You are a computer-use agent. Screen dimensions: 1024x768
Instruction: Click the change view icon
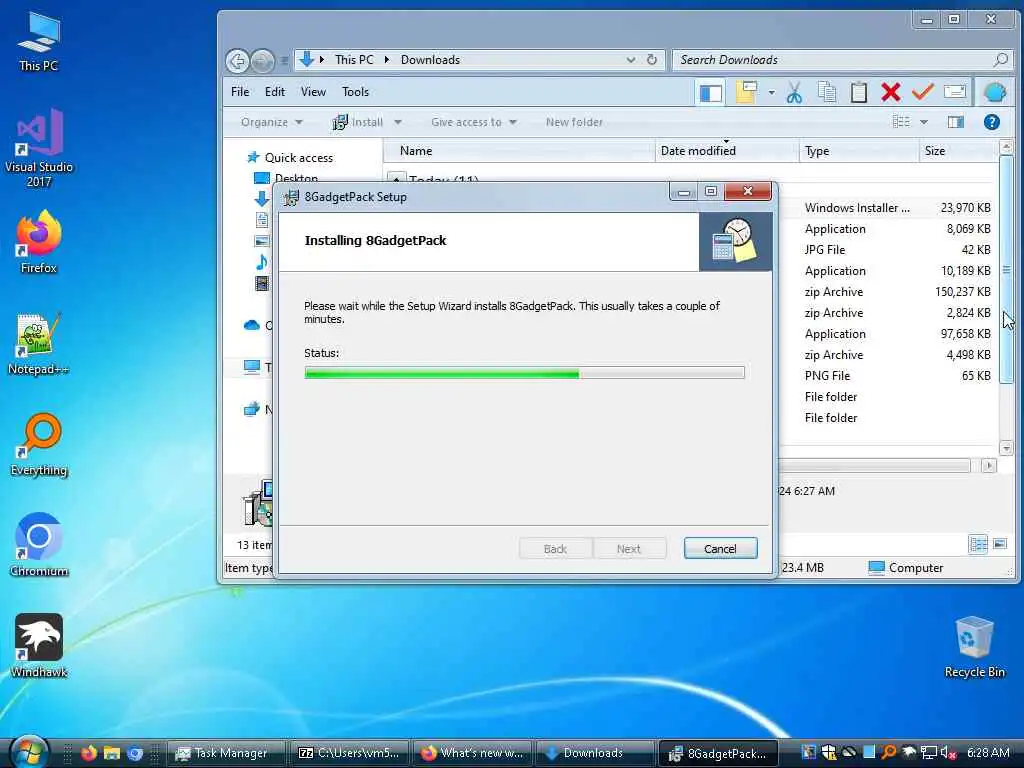[901, 121]
